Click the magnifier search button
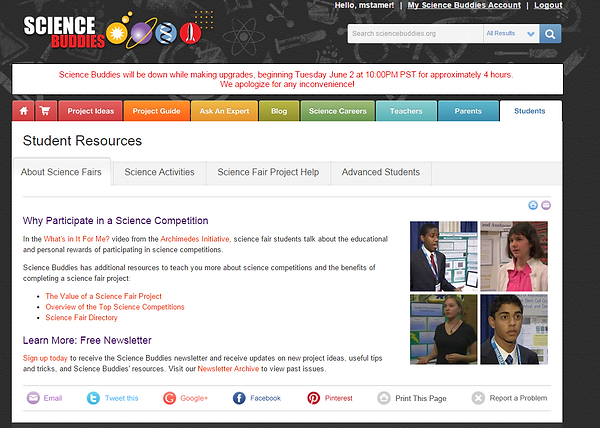 tap(550, 34)
